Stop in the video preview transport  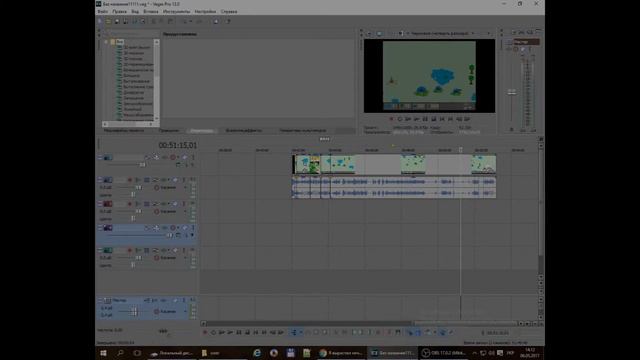(x=433, y=119)
